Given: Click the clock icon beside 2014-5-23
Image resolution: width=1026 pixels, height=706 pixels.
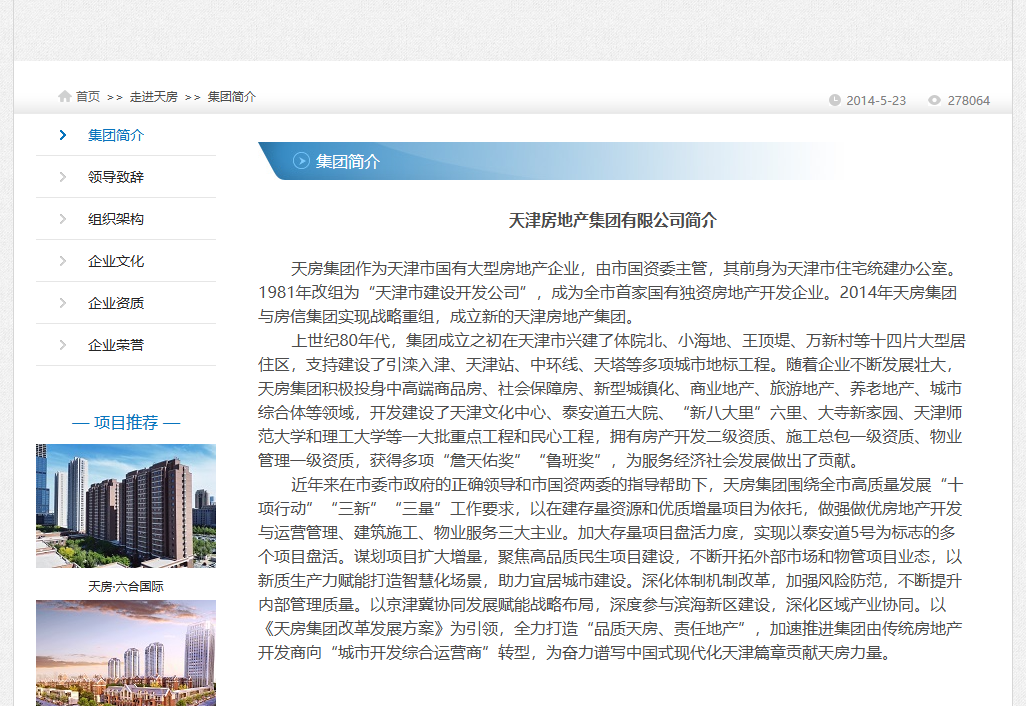Looking at the screenshot, I should click(x=835, y=100).
